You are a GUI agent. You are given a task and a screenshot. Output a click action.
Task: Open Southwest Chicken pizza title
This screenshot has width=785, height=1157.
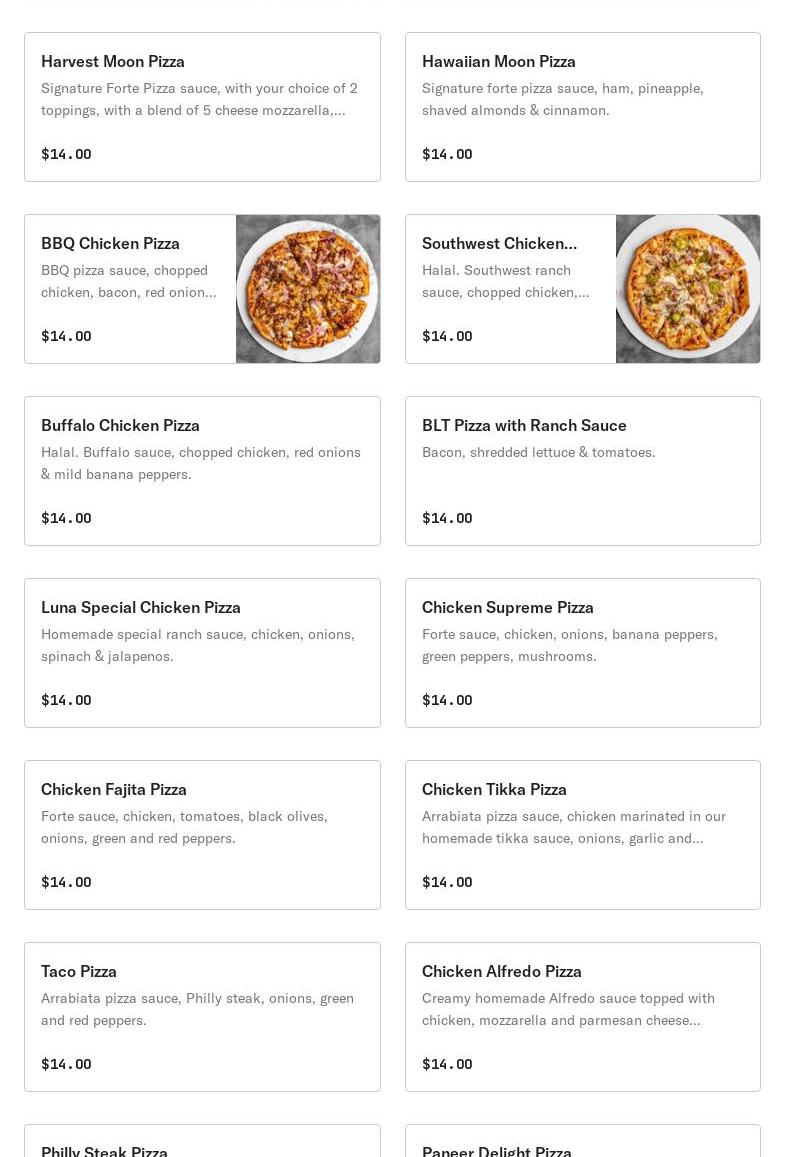pyautogui.click(x=499, y=244)
